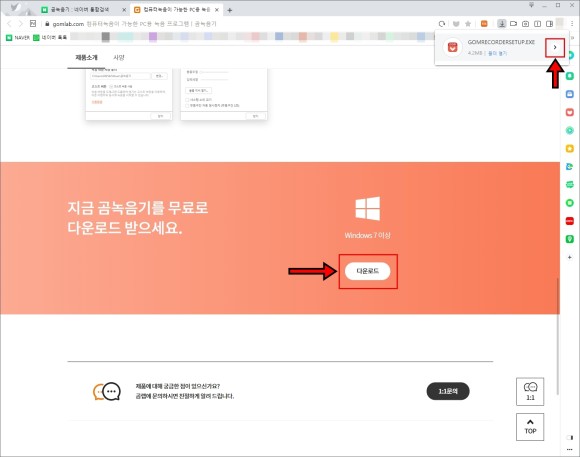Open a new browser tab

coord(229,10)
